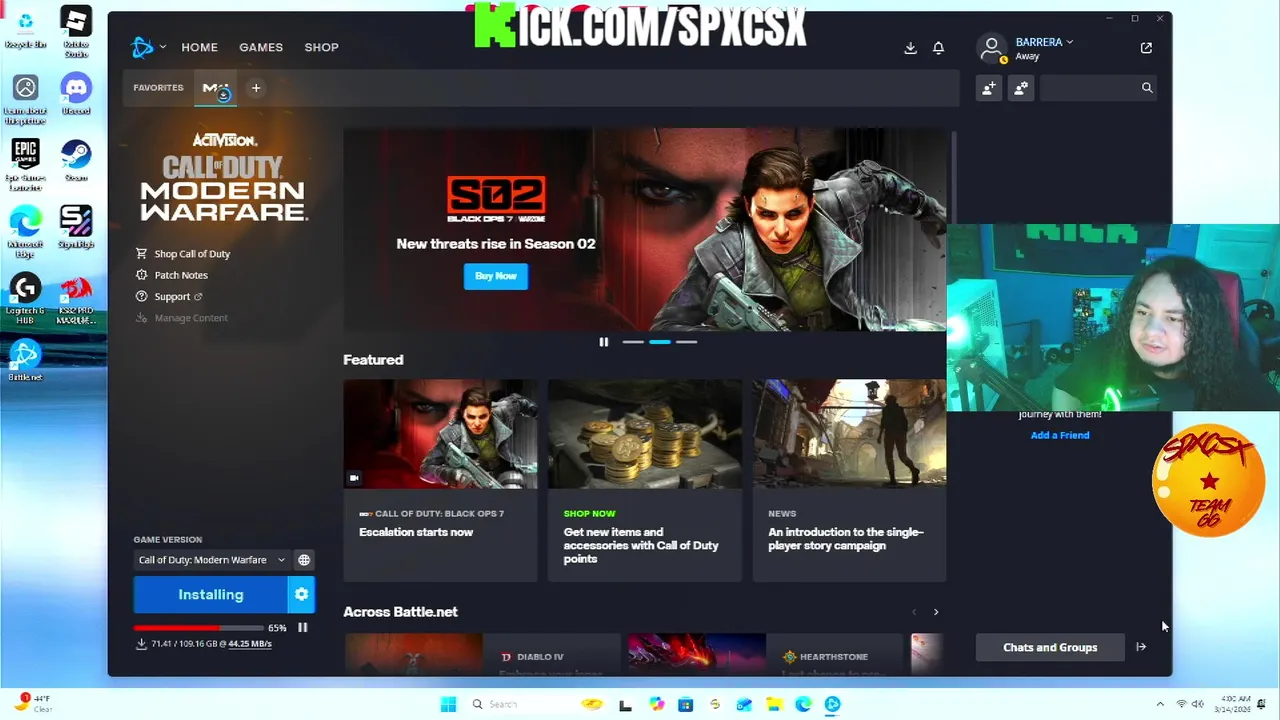Open Logitech G HUB desktop icon
The height and width of the screenshot is (720, 1280).
click(26, 298)
